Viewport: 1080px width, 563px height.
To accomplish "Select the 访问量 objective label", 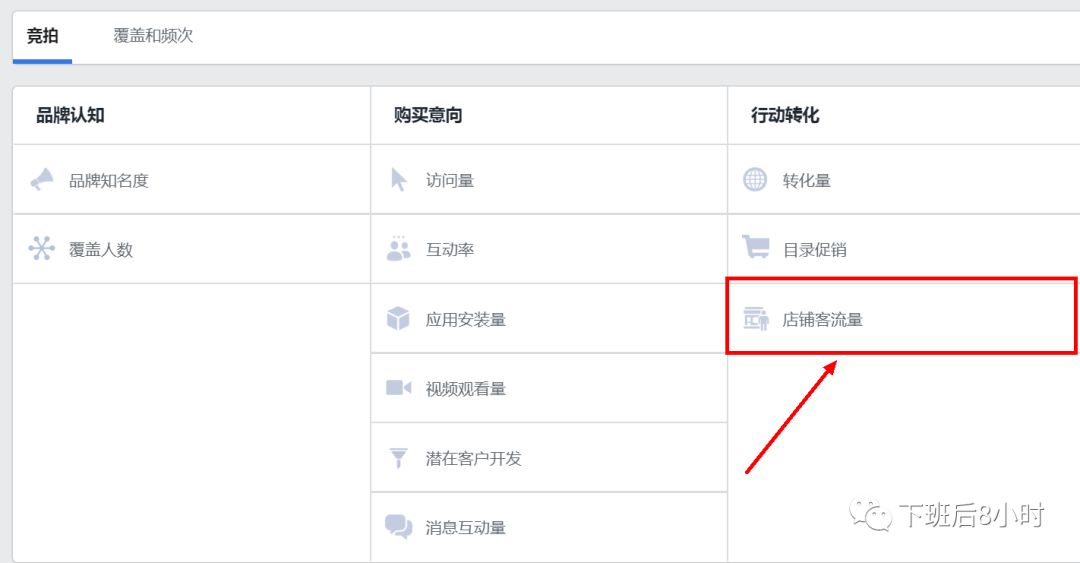I will coord(450,181).
